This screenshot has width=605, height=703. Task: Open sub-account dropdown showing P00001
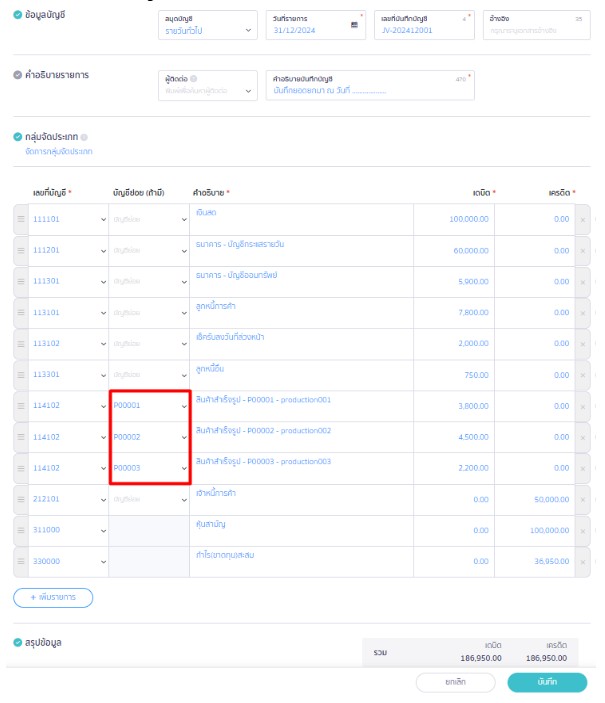(148, 406)
